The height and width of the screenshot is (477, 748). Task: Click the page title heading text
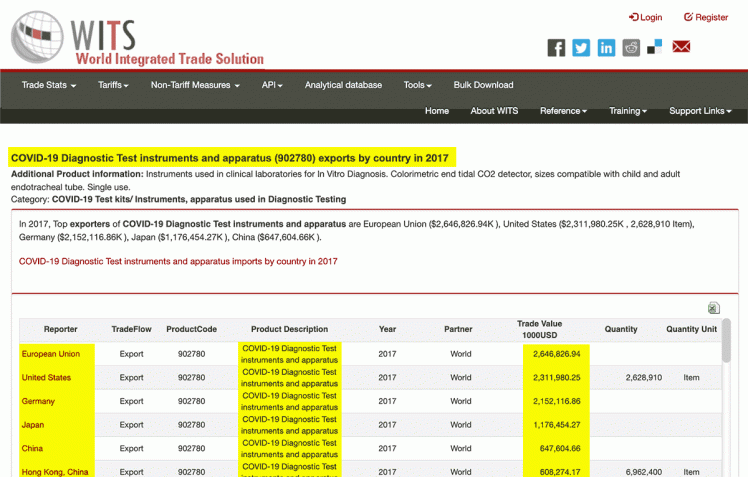(x=230, y=158)
